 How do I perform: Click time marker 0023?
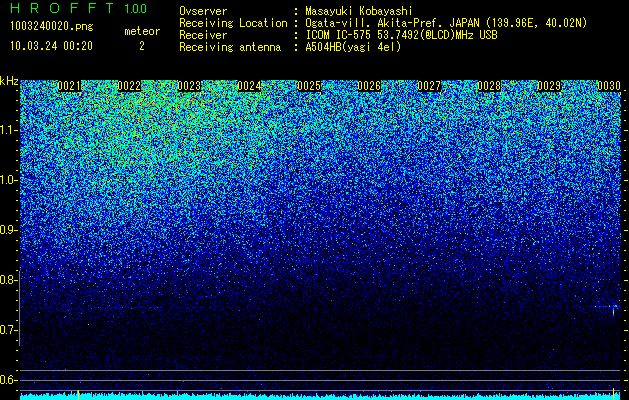coord(189,86)
